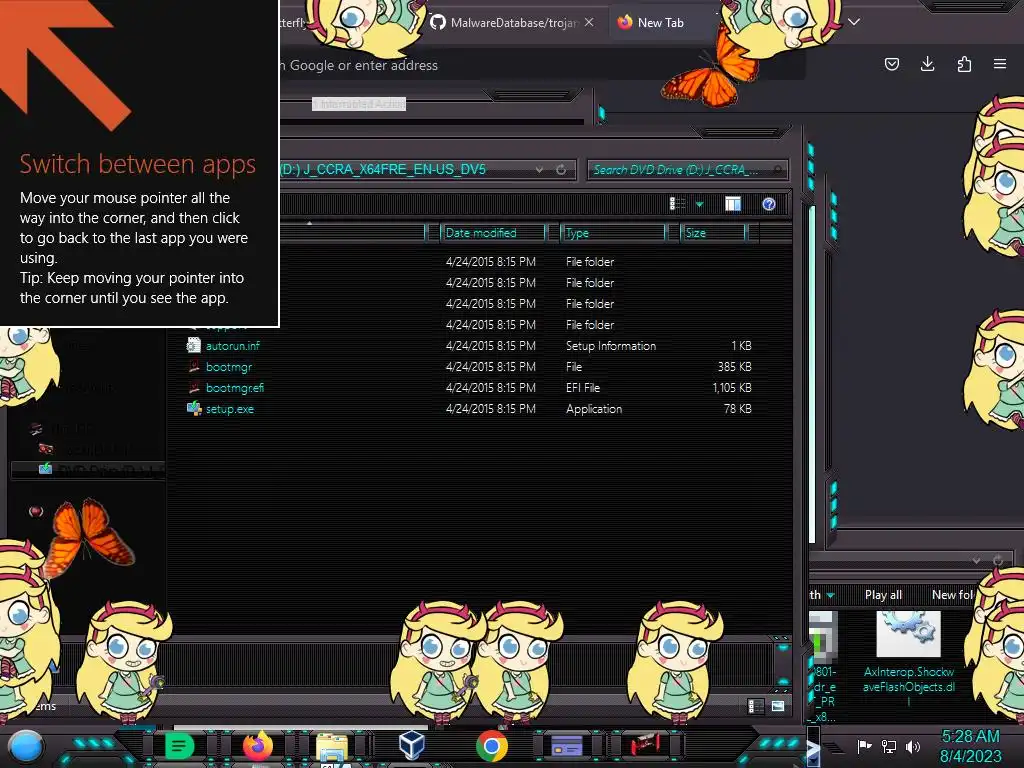The image size is (1024, 768).
Task: Click the Action Center flag tray icon
Action: pyautogui.click(x=864, y=746)
